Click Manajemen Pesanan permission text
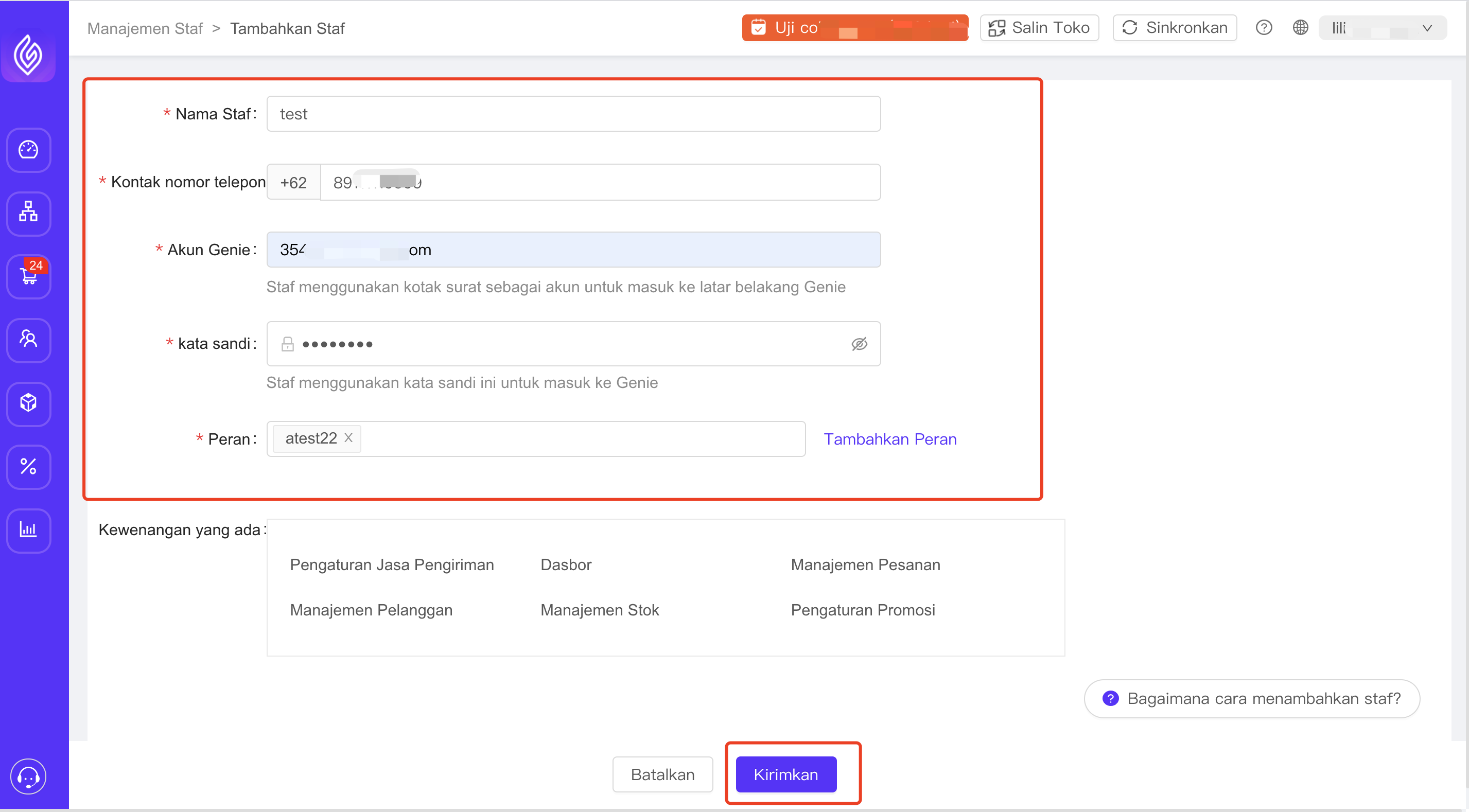Viewport: 1469px width, 812px height. coord(865,564)
